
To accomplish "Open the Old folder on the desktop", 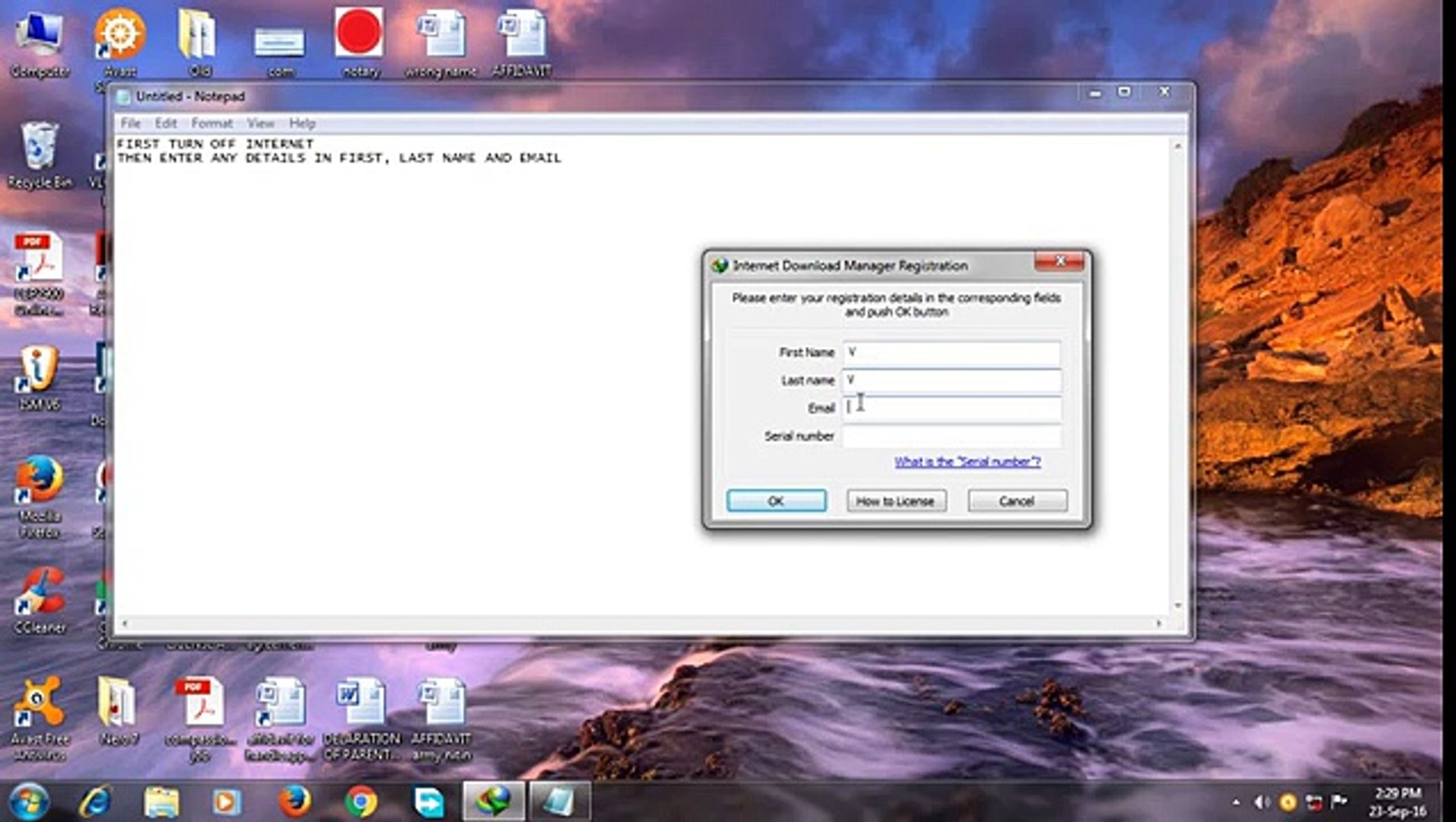I will pos(199,43).
